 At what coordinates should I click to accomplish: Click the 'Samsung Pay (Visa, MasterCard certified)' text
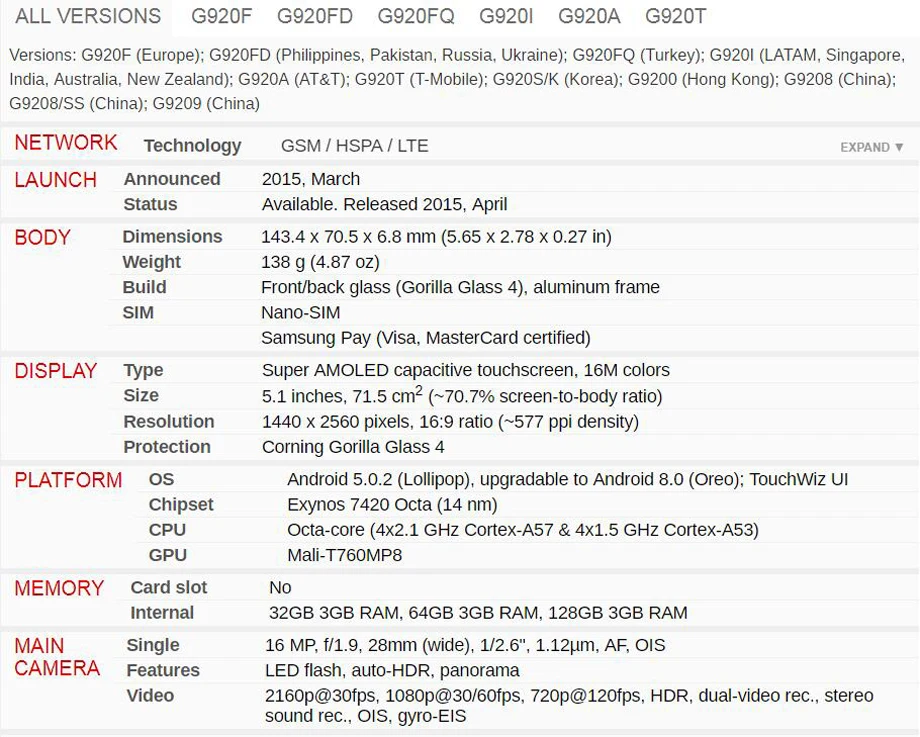coord(426,338)
